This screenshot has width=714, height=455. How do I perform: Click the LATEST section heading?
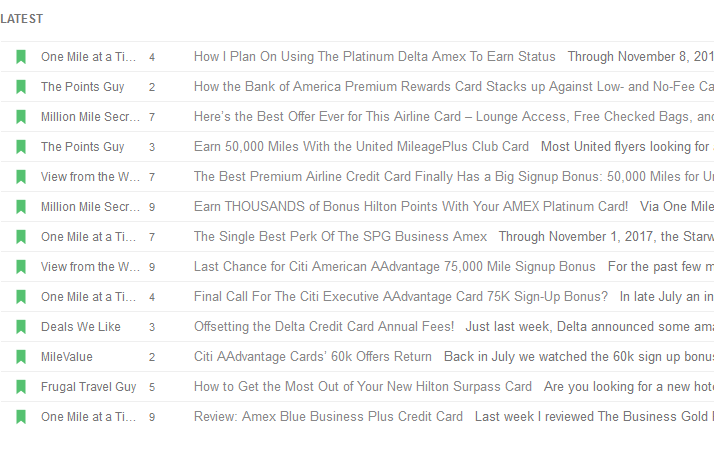[21, 19]
